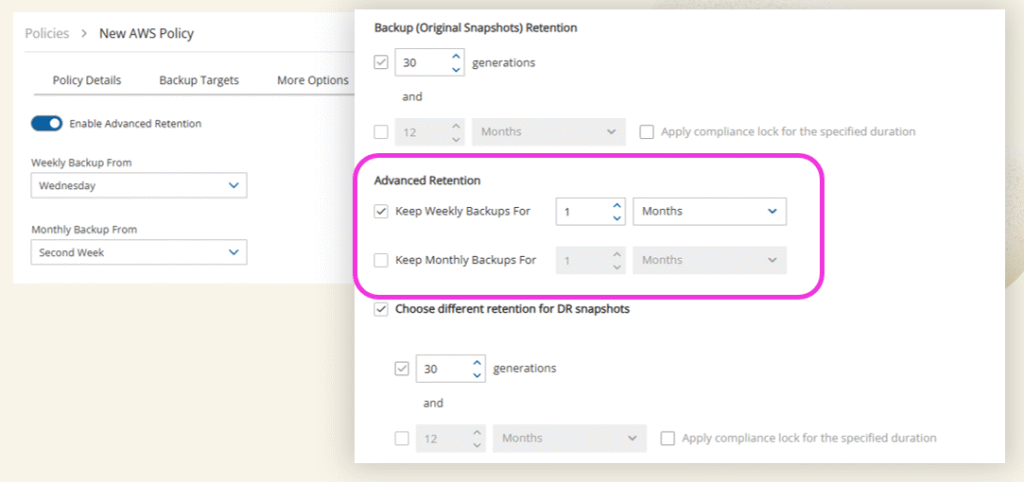This screenshot has width=1024, height=482.
Task: Increase original snapshots generations with up arrow
Action: pos(456,56)
